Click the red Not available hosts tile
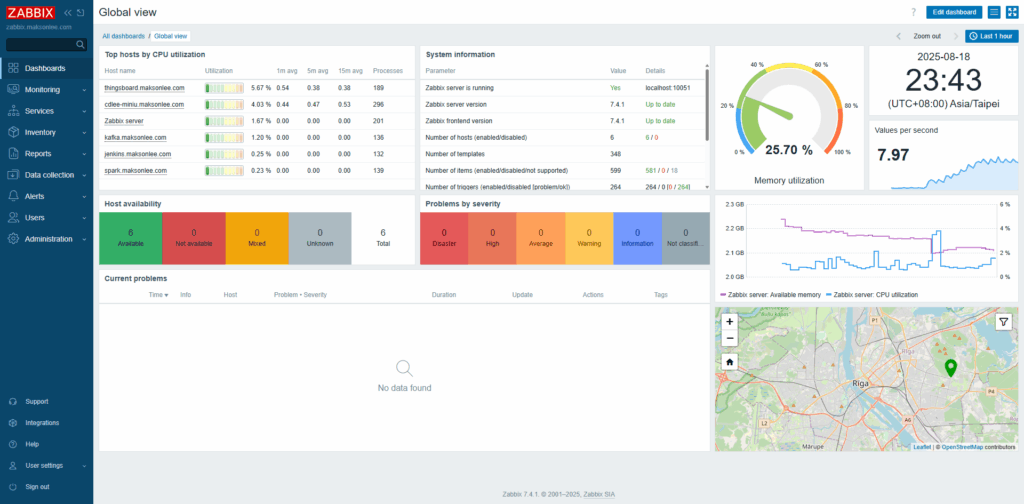 194,238
